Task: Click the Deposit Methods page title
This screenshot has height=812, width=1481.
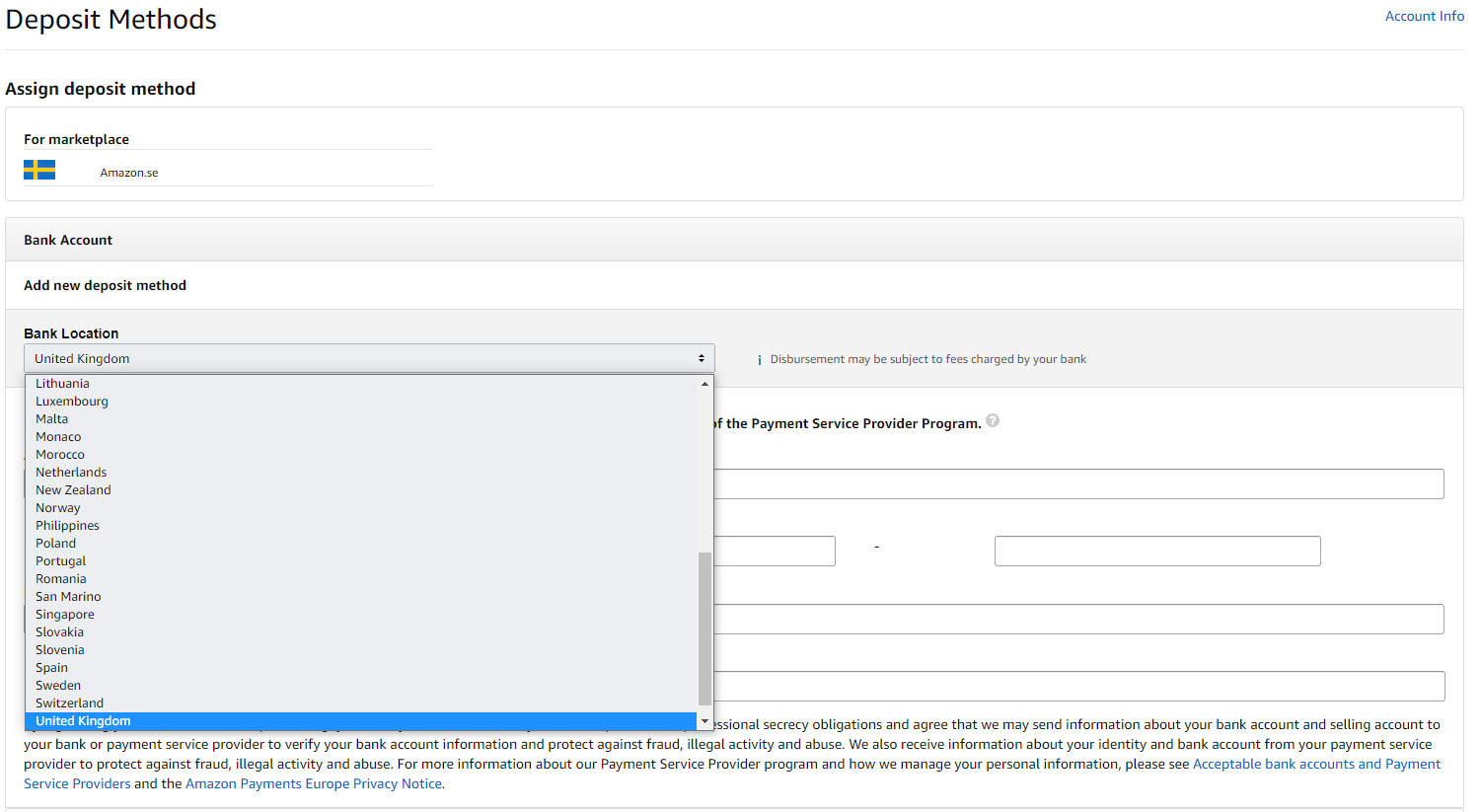Action: tap(111, 20)
